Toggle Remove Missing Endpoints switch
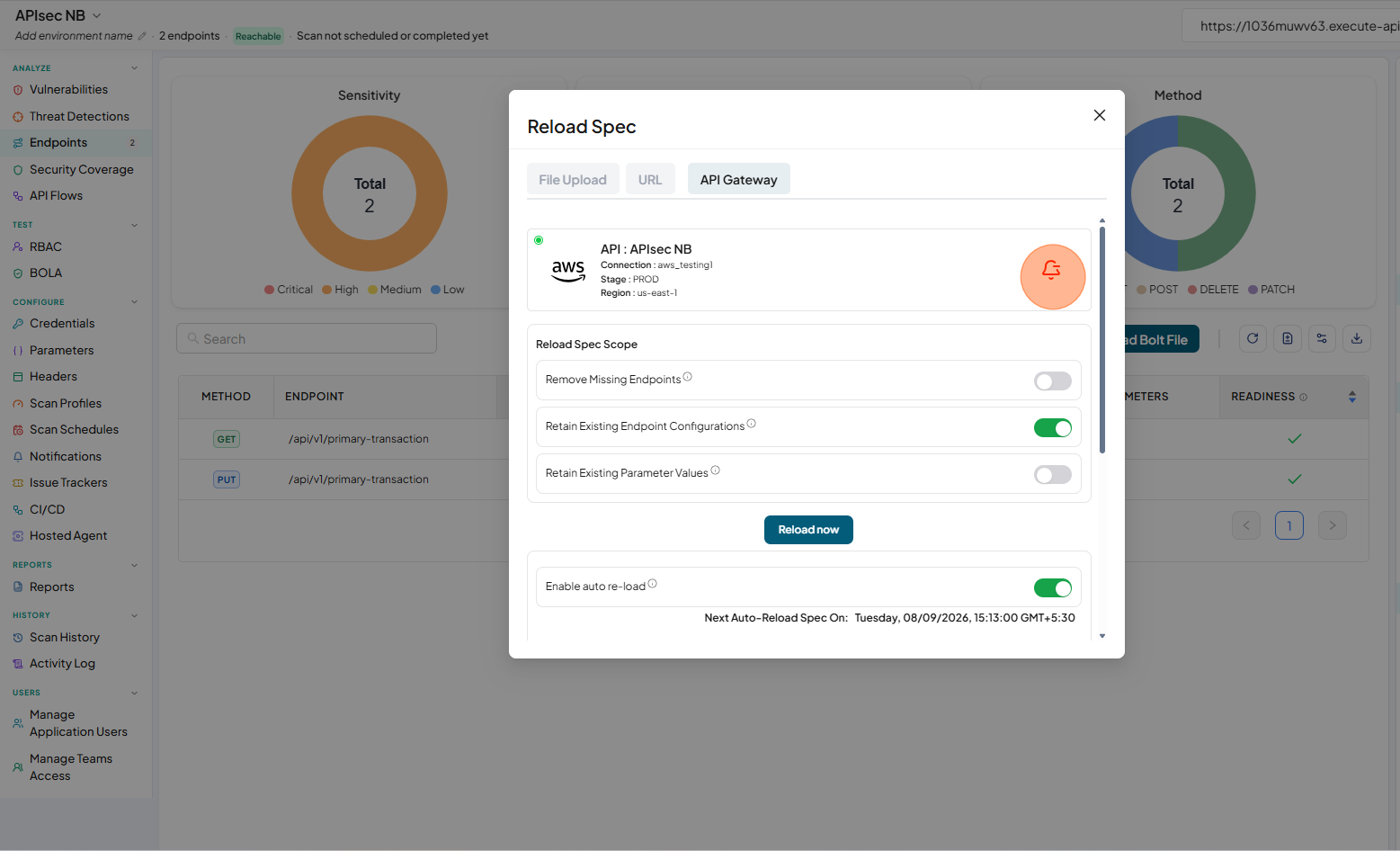 pos(1053,381)
